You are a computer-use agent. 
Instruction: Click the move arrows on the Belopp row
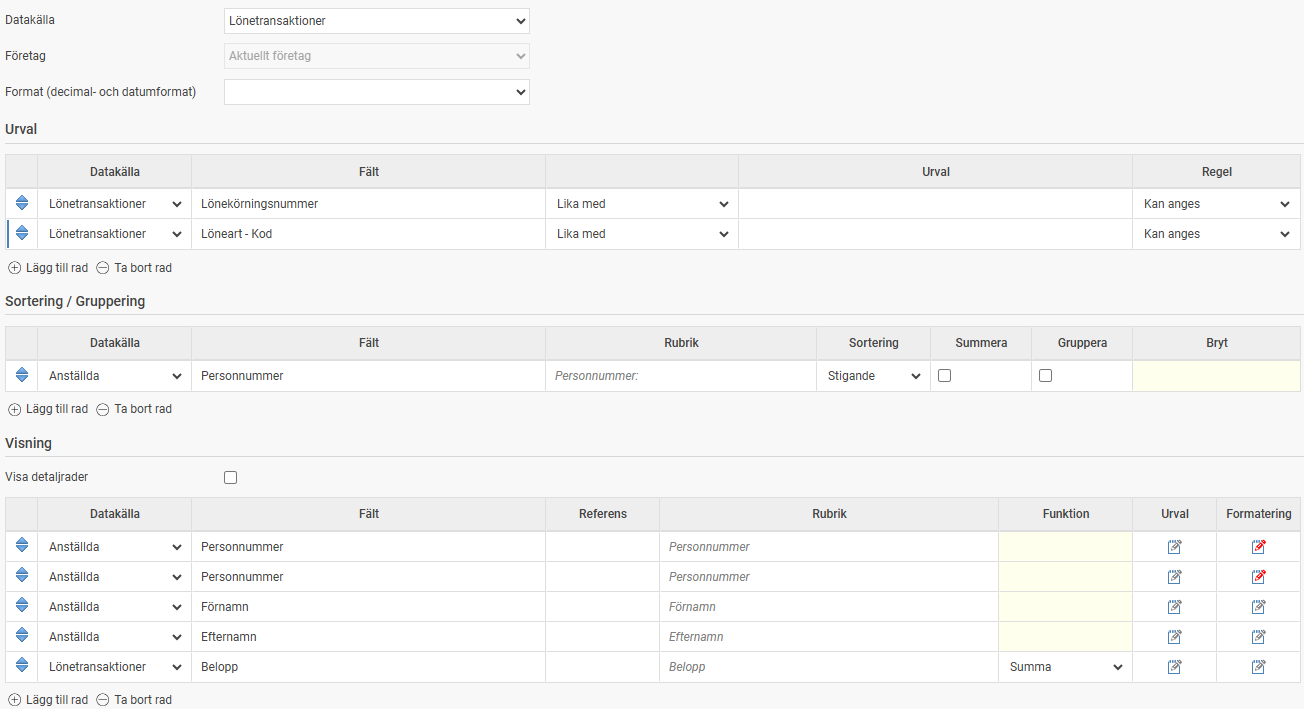tap(22, 667)
